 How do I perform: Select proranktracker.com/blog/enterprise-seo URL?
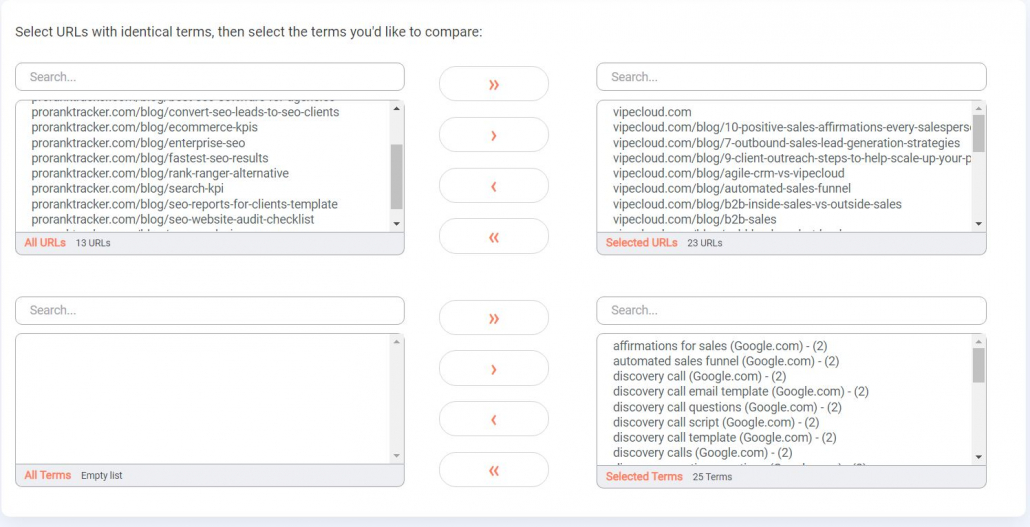[x=138, y=143]
